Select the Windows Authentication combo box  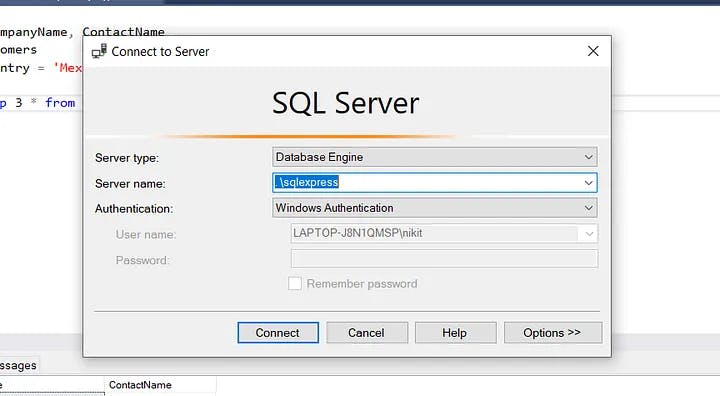pos(434,208)
